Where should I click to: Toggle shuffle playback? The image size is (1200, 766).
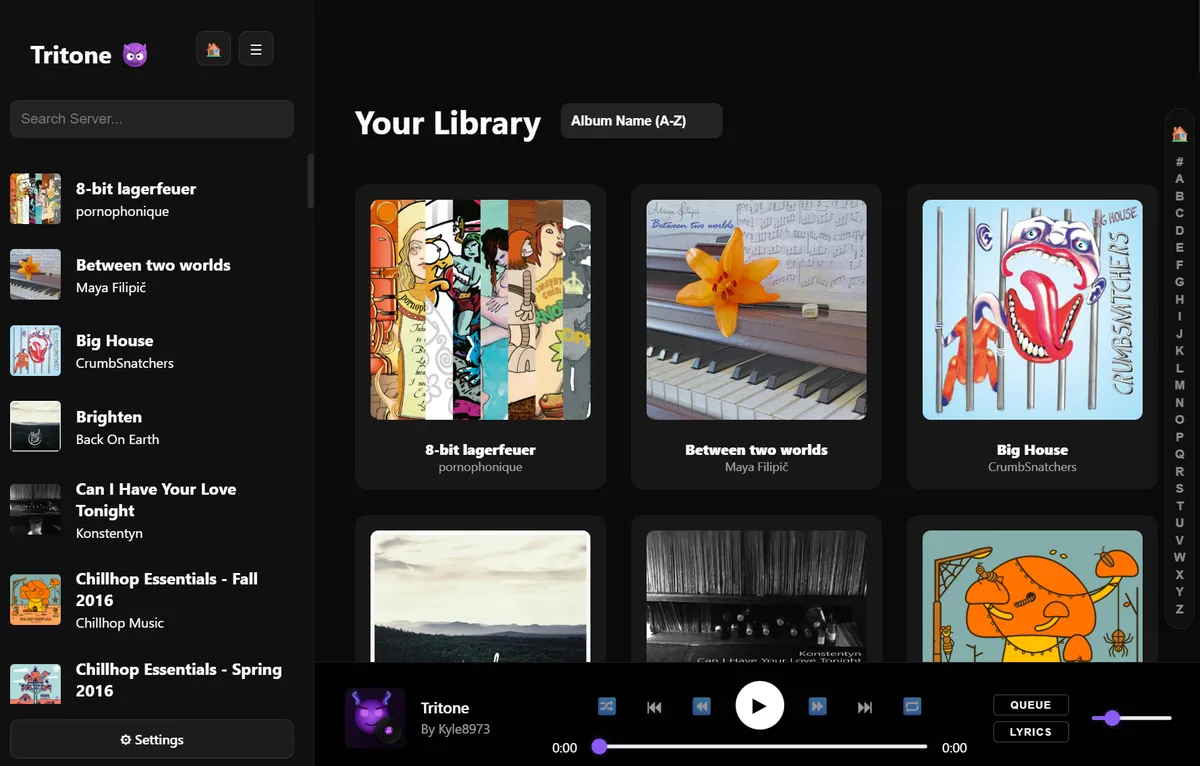pyautogui.click(x=607, y=706)
